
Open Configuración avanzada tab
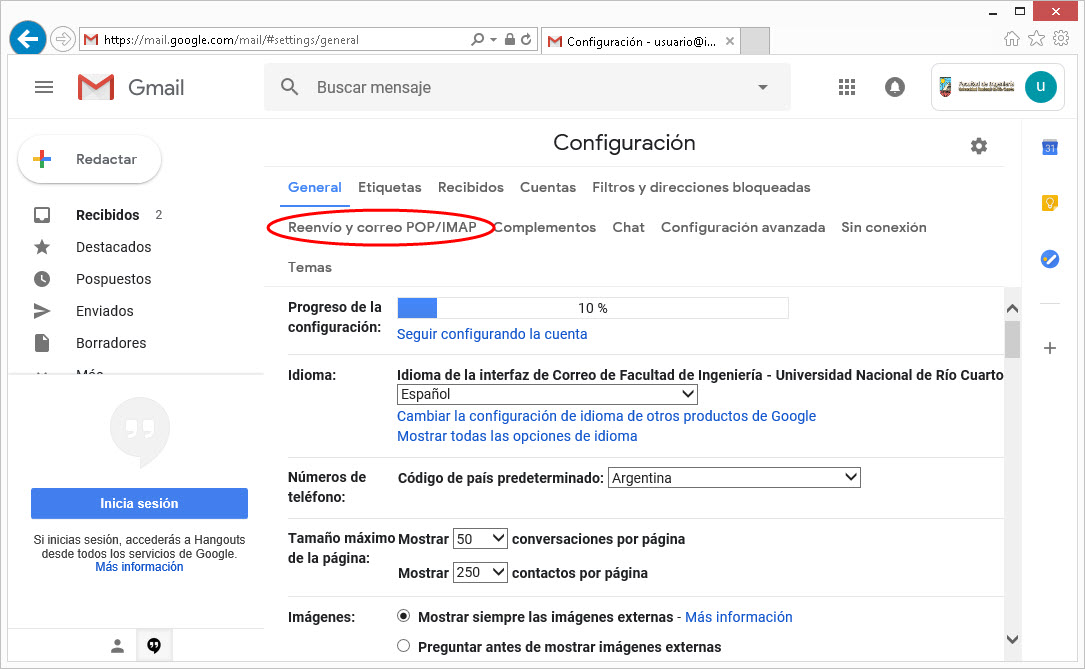[743, 228]
